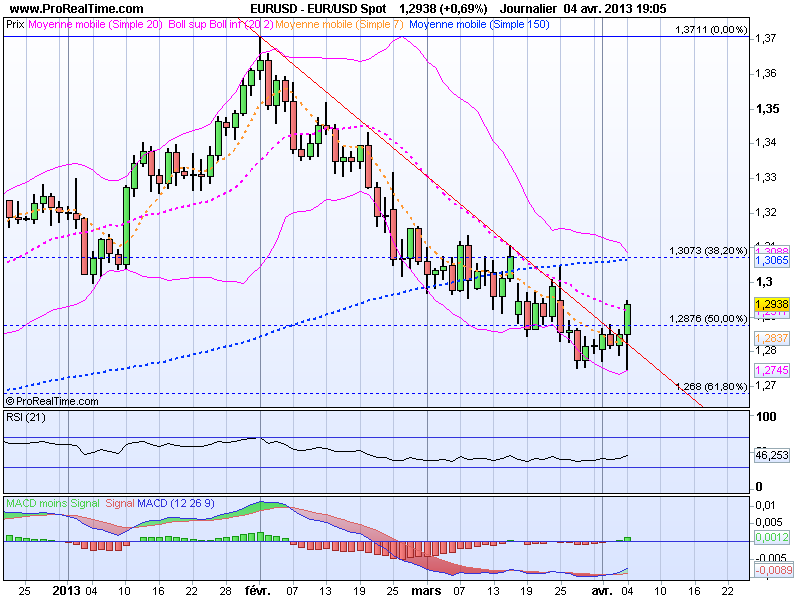Click the © ProRealTime.com copyright text
Viewport: 800px width, 600px height.
pyautogui.click(x=52, y=401)
